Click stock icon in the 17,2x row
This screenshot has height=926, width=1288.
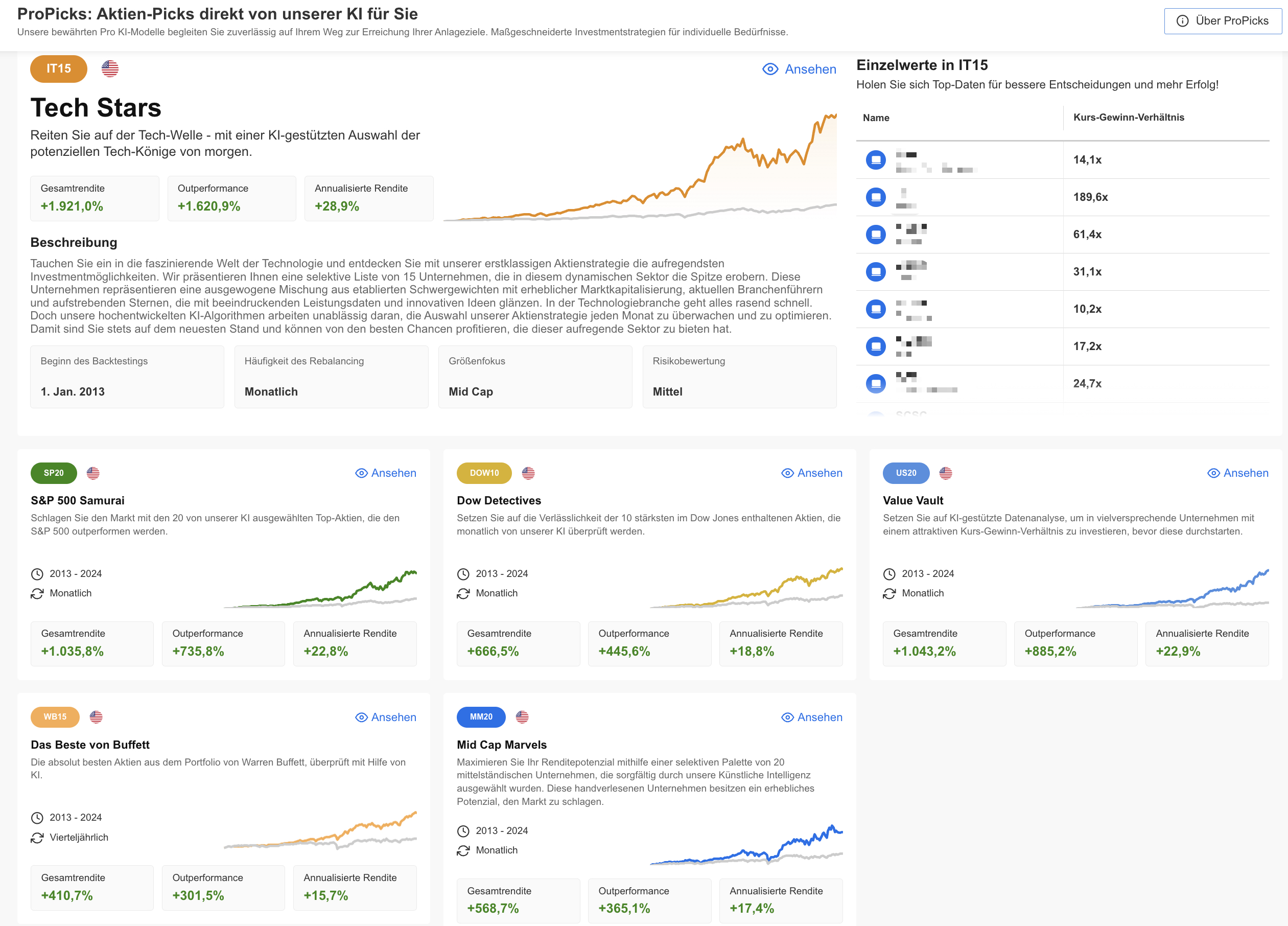(876, 346)
